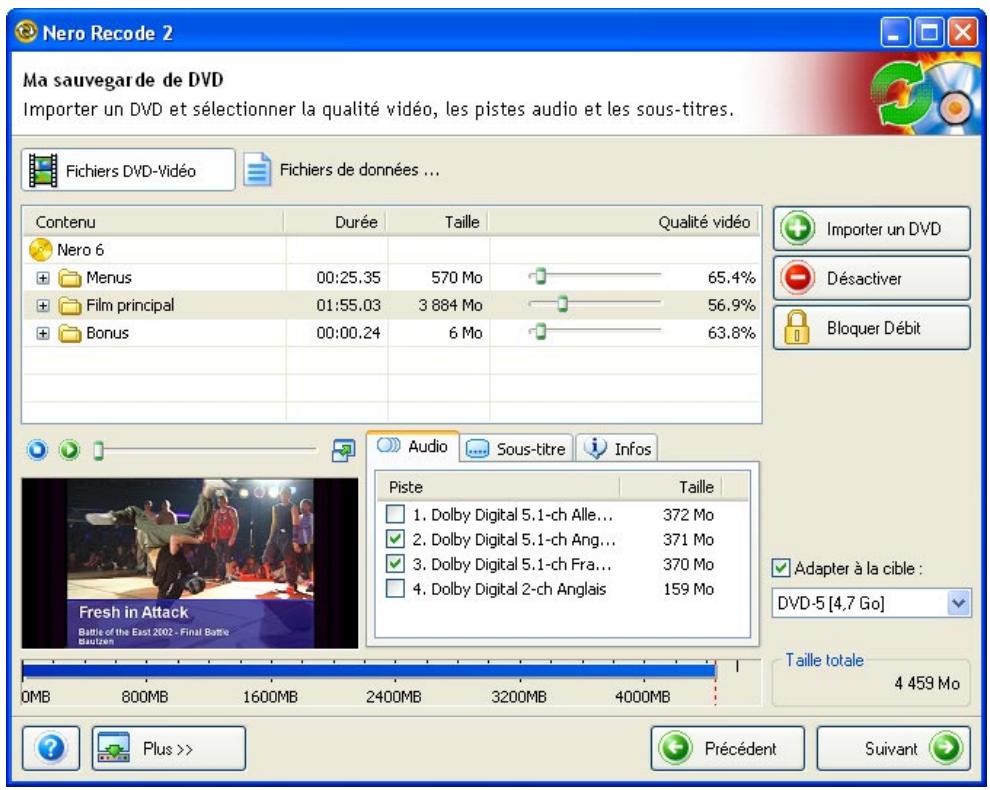Click the video preview thumbnail
The image size is (990, 790).
pyautogui.click(x=190, y=563)
